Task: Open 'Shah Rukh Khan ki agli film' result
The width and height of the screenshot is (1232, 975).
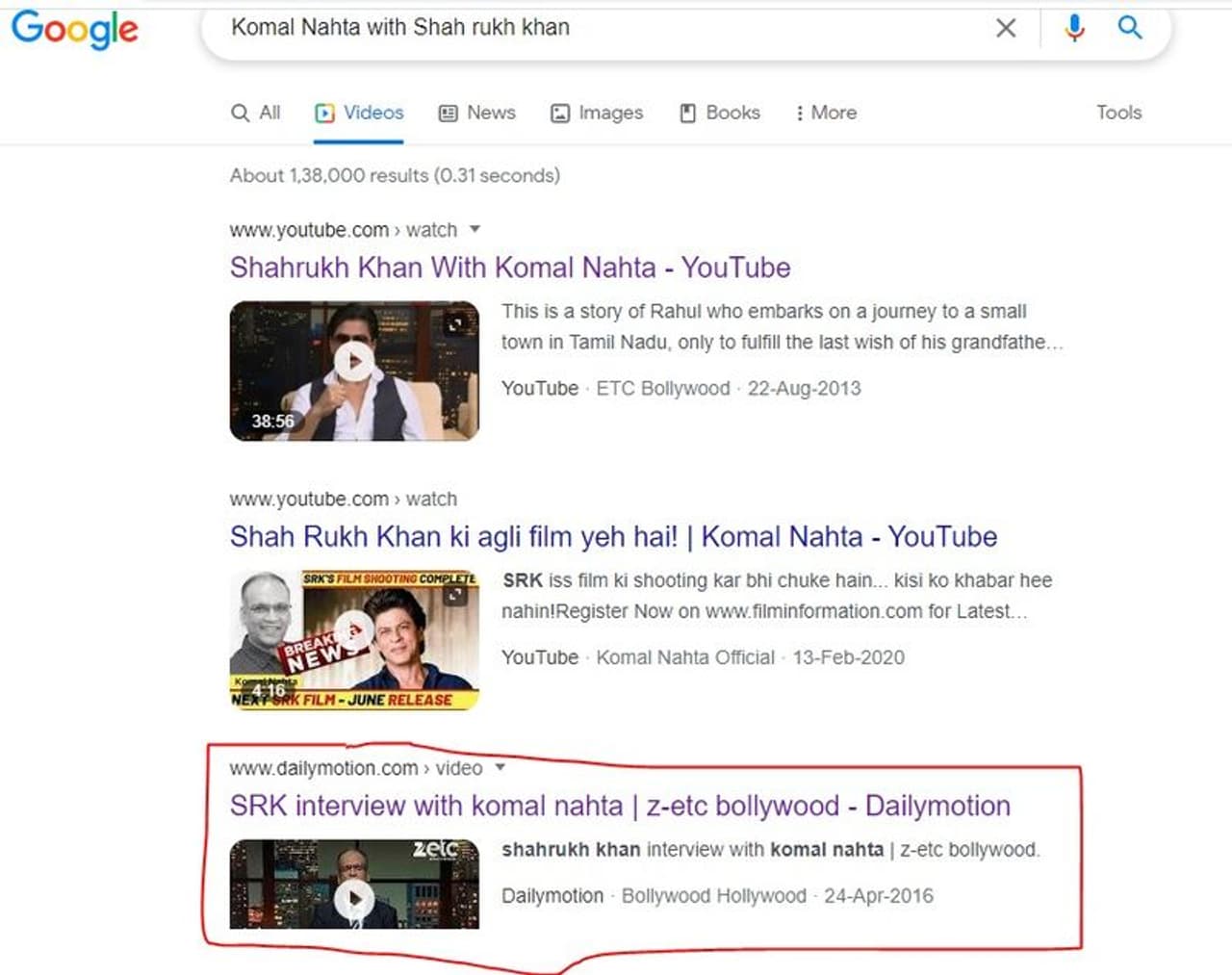Action: (612, 536)
